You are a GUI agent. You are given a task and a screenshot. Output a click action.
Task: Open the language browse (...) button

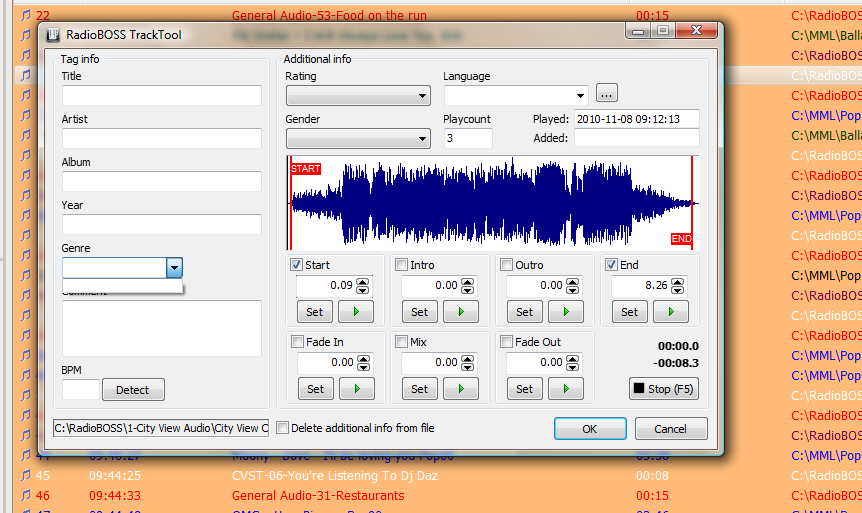606,93
